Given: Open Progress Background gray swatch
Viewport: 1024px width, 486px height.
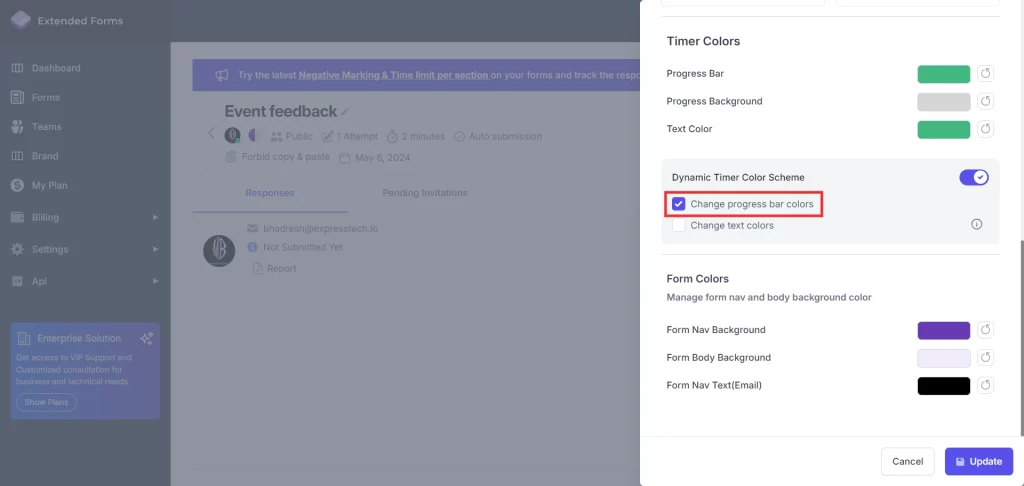Looking at the screenshot, I should click(944, 101).
